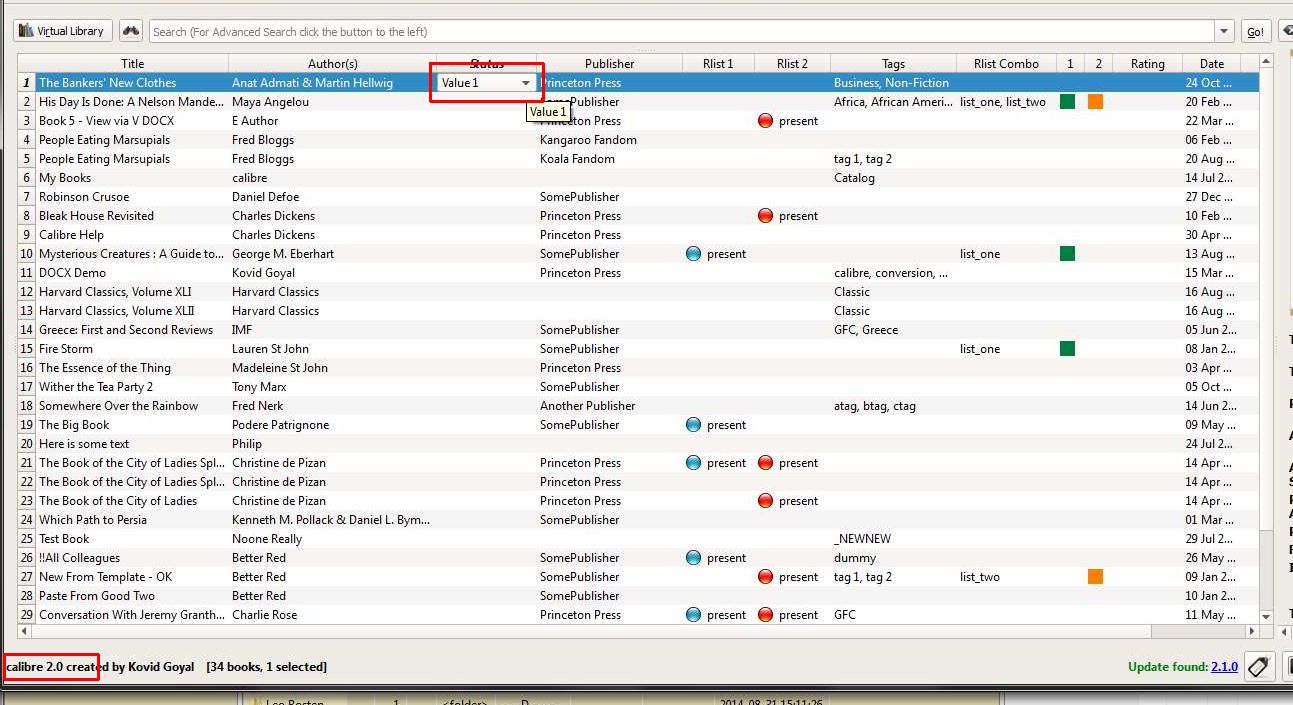Run the search with the Go! button

tap(1255, 32)
